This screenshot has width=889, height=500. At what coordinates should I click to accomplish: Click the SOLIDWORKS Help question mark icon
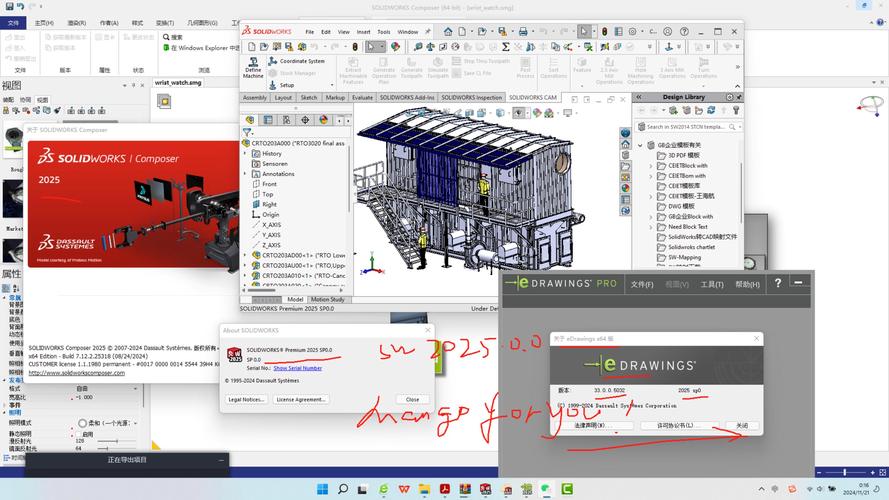(x=684, y=32)
